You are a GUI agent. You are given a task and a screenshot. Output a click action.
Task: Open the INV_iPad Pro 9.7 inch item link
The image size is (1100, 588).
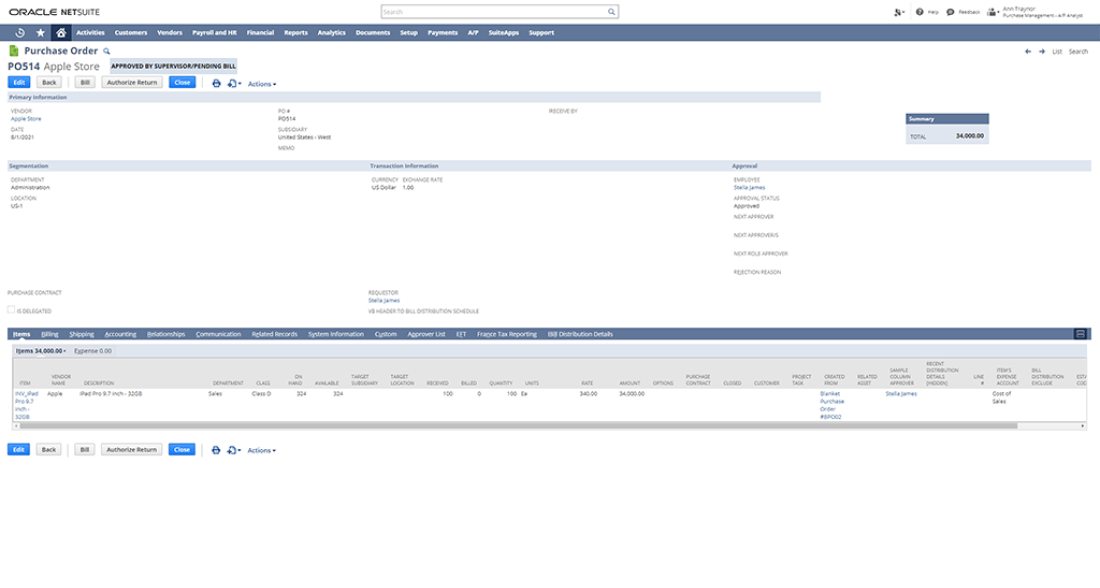(x=27, y=405)
